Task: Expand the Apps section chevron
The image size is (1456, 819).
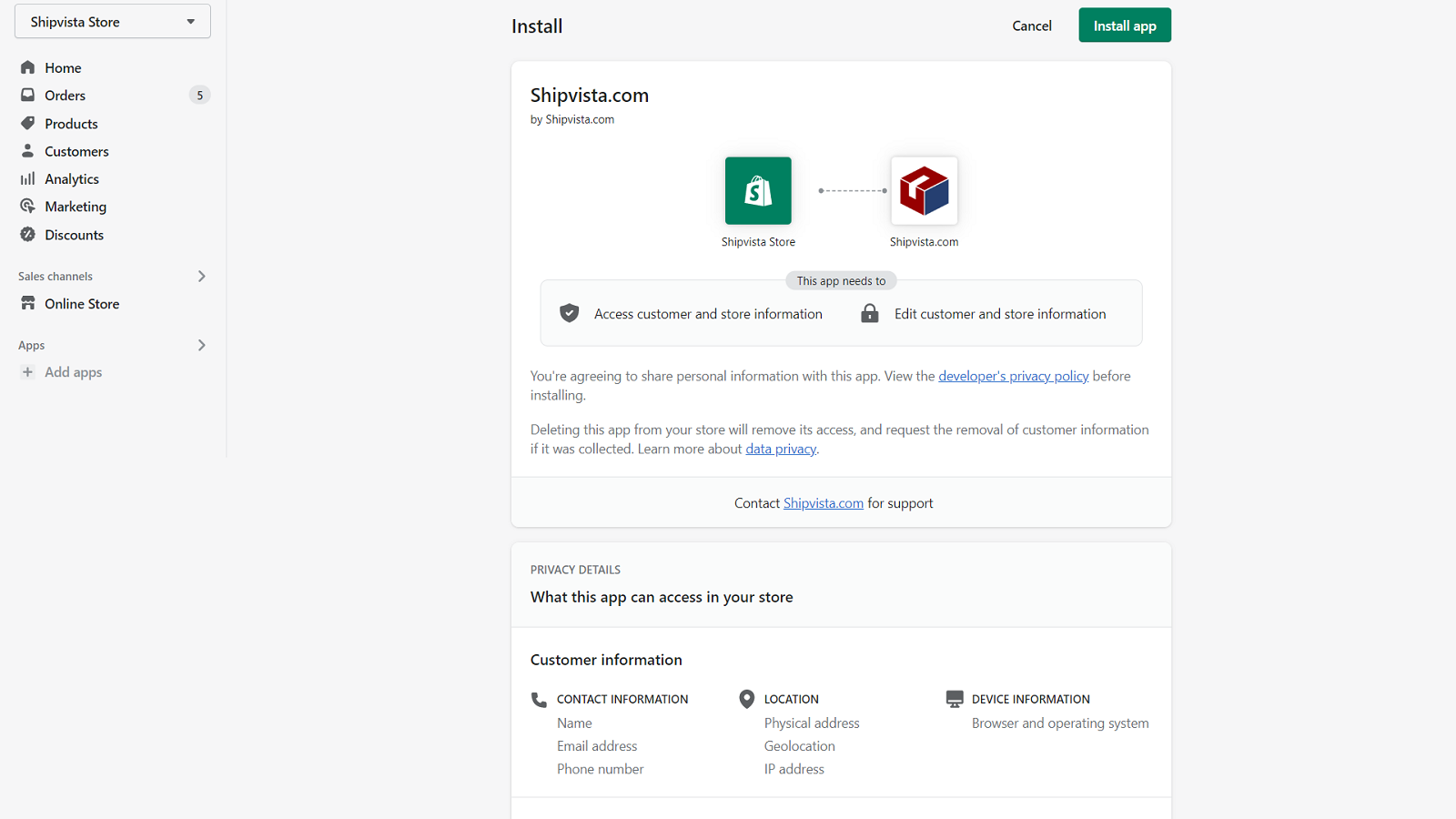Action: click(202, 345)
